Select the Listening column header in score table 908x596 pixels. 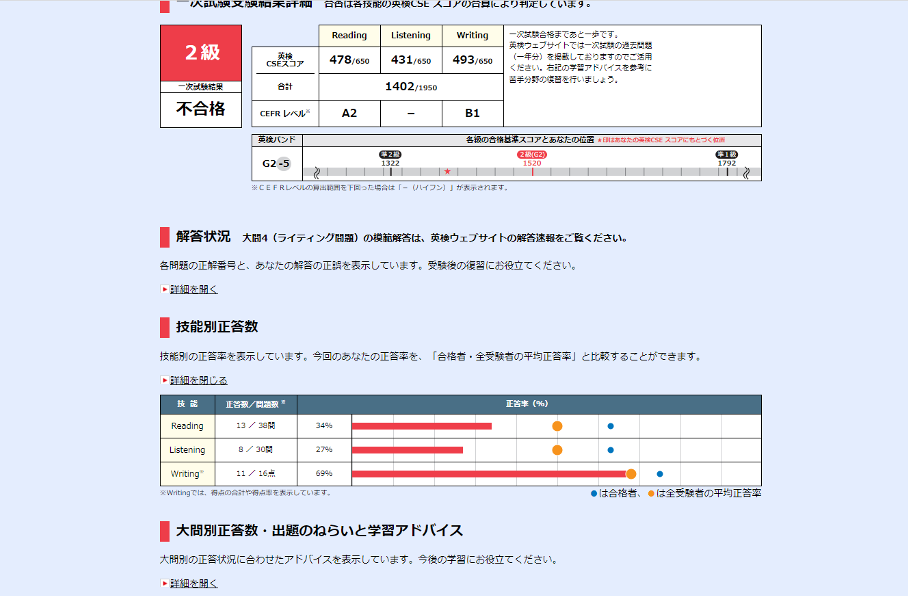coord(411,35)
